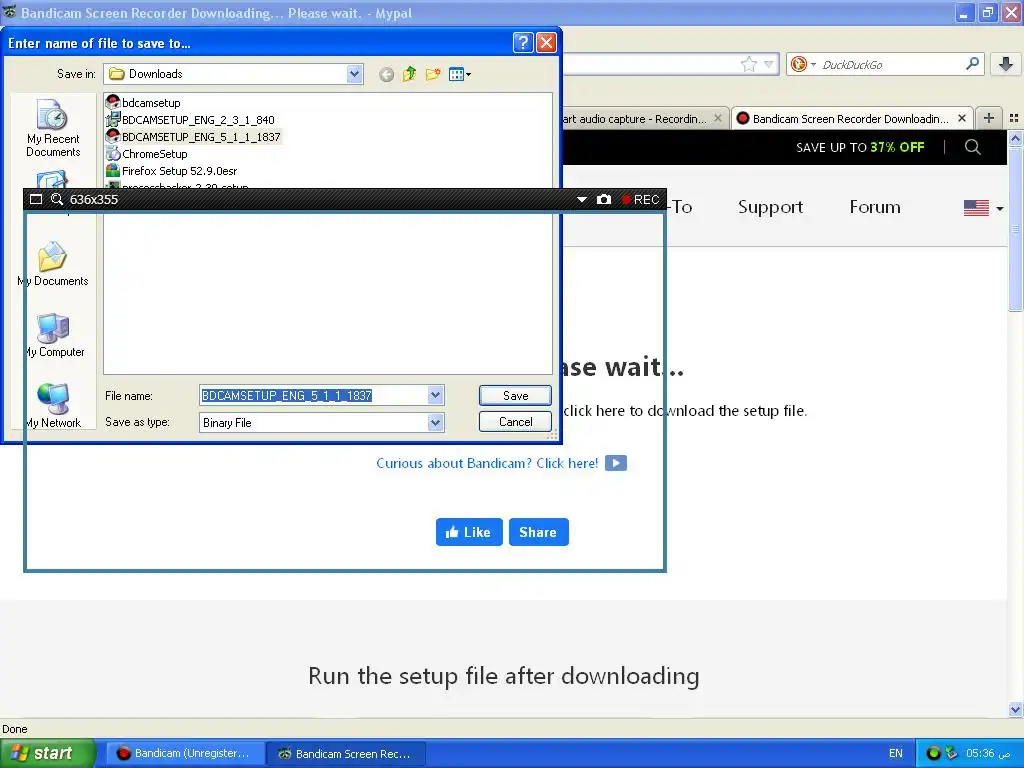Screen dimensions: 1024x768
Task: Select the ChromeSetup file
Action: click(147, 153)
